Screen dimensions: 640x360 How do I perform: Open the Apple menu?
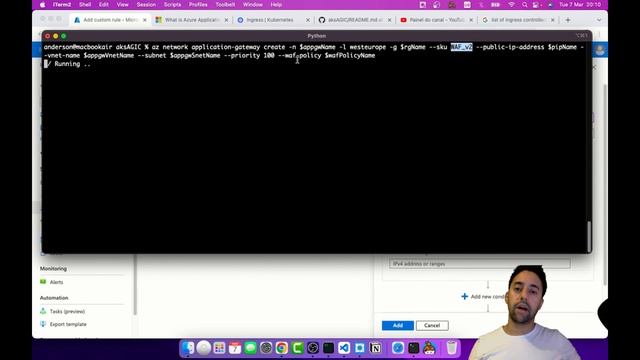point(42,4)
